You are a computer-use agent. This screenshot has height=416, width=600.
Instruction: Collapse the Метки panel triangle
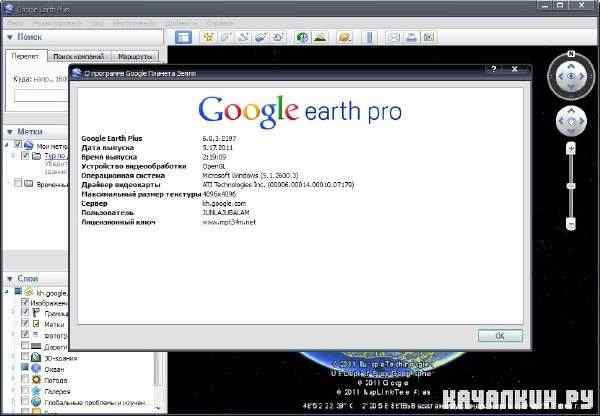(x=10, y=132)
